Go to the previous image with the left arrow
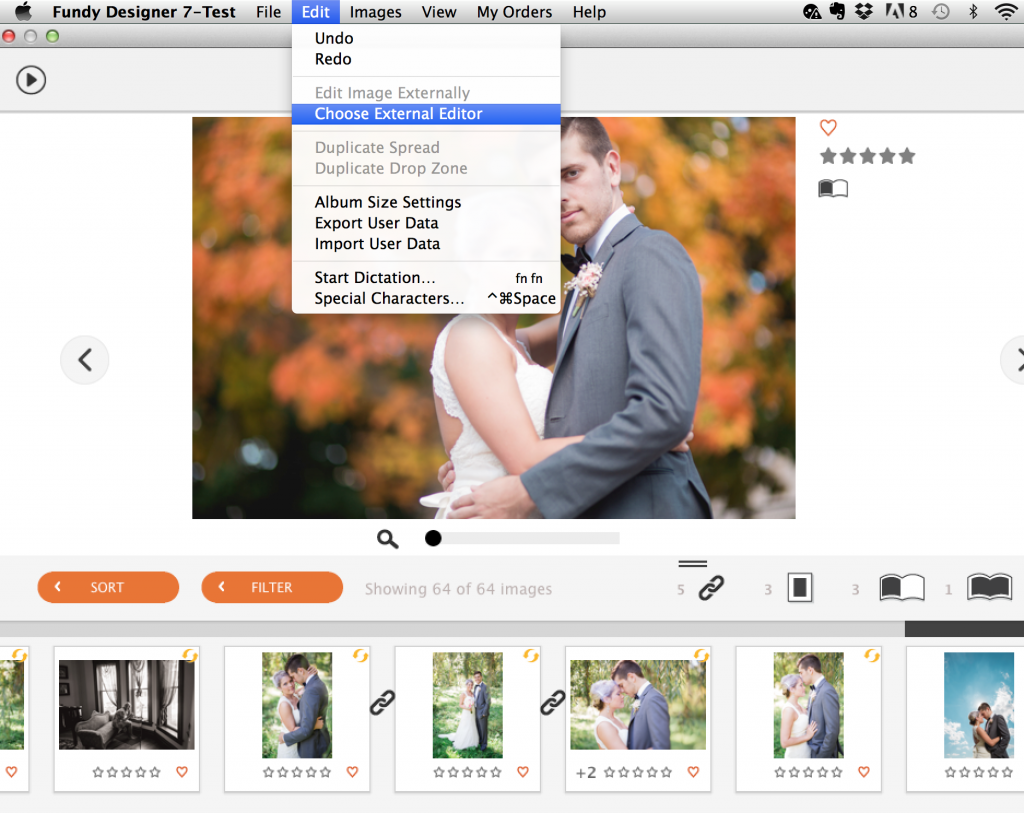 pyautogui.click(x=85, y=360)
